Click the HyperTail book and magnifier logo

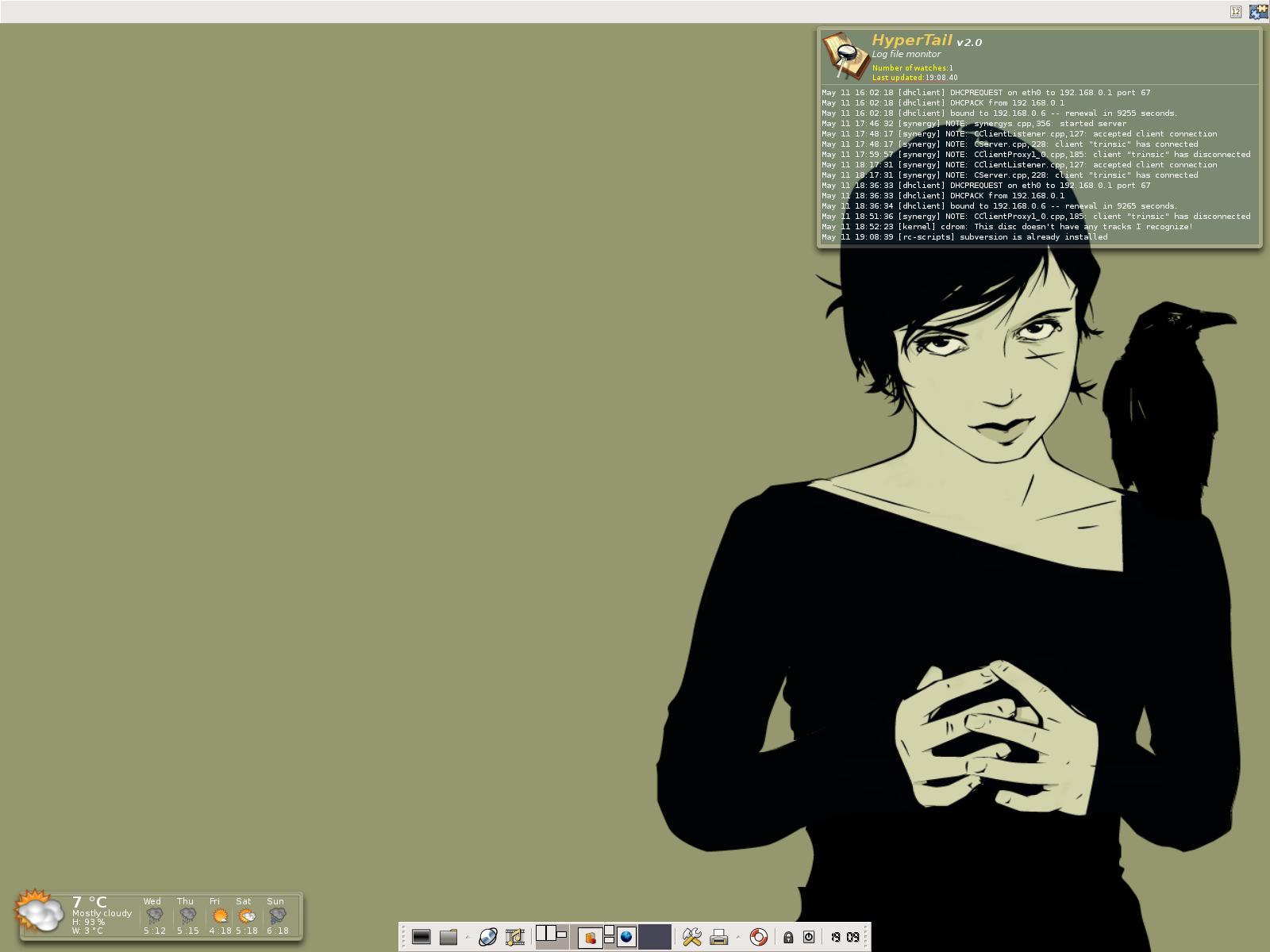[x=845, y=56]
